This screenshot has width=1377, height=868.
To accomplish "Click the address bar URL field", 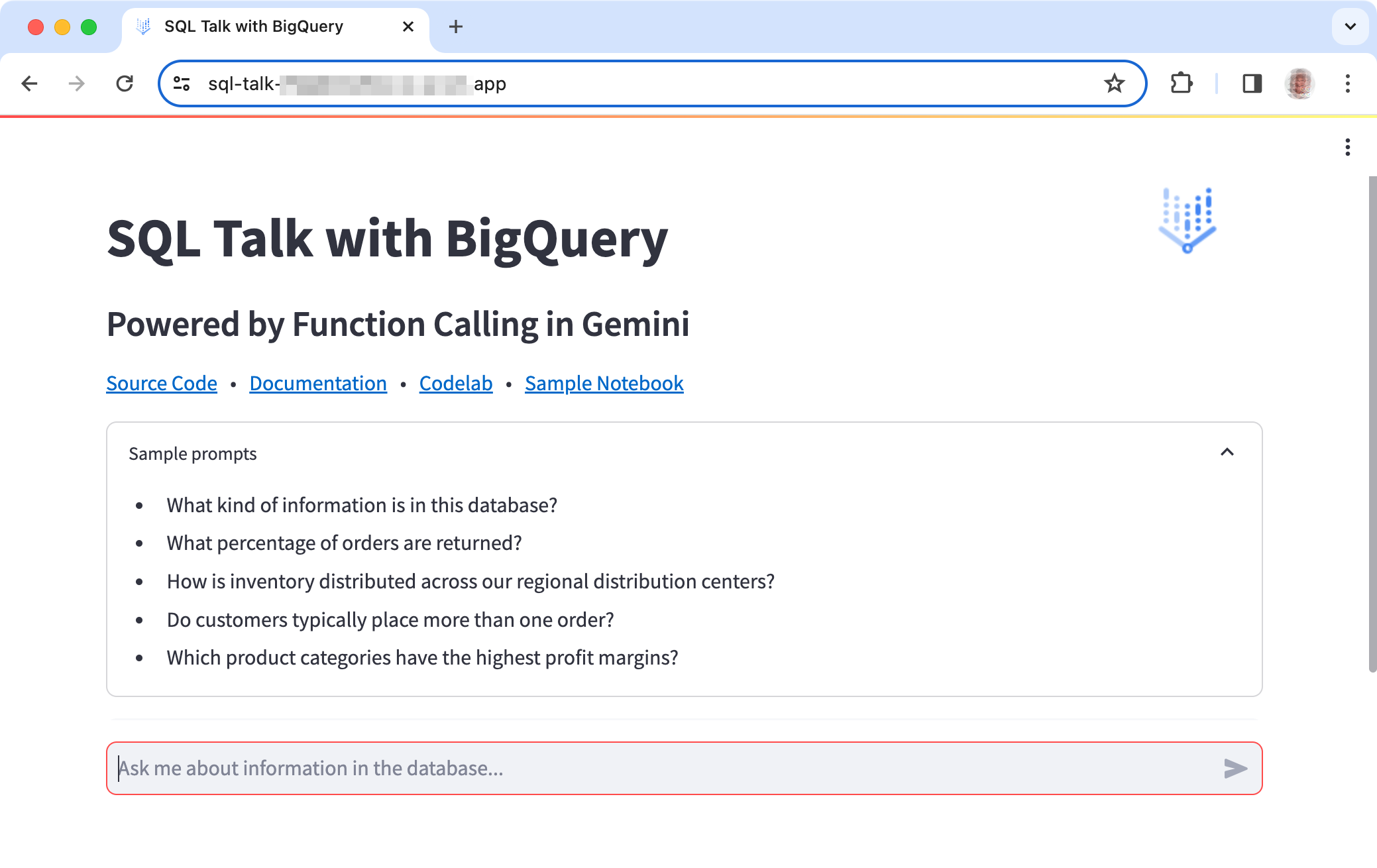I will (x=653, y=83).
